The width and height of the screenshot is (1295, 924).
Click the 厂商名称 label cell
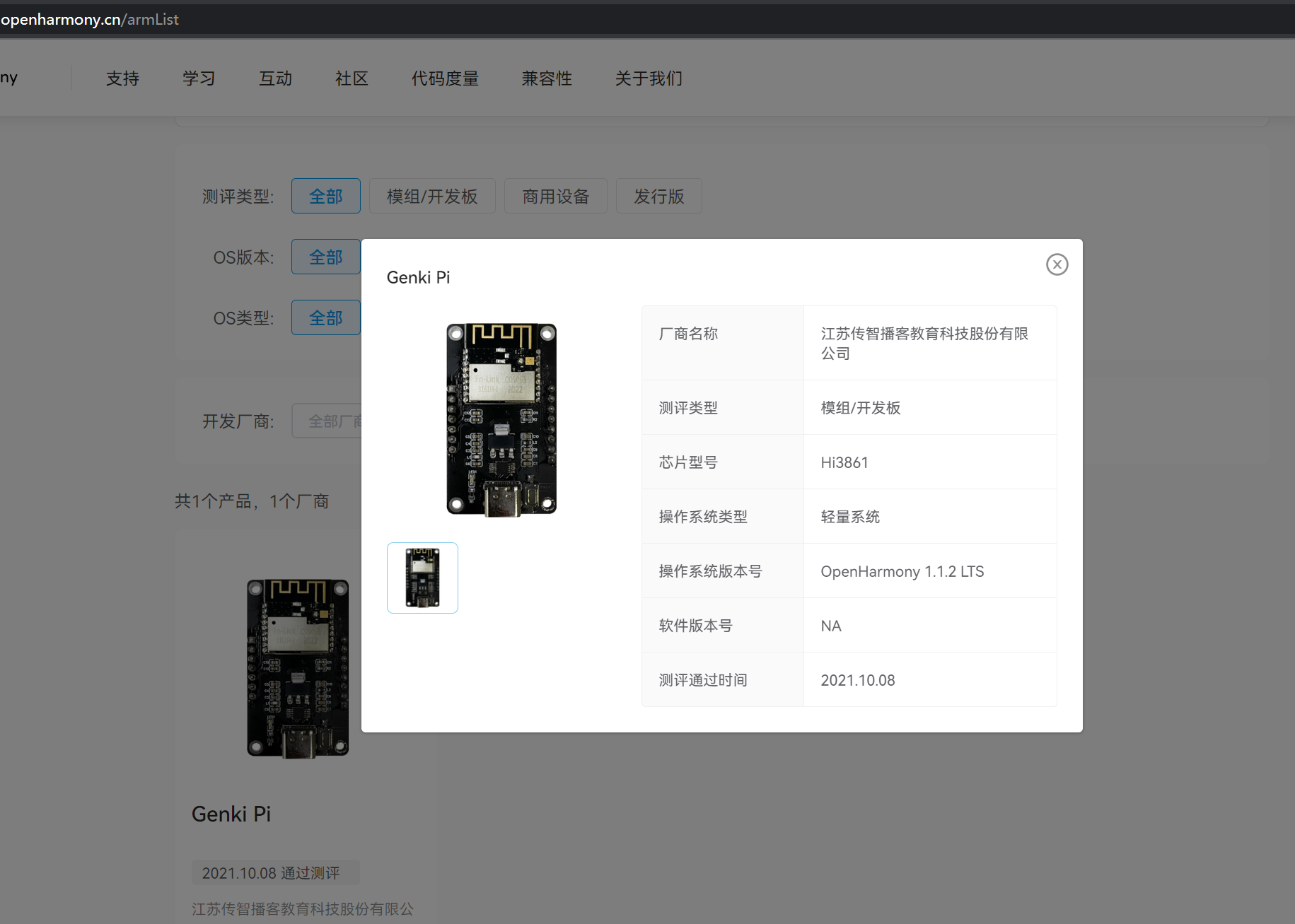722,343
